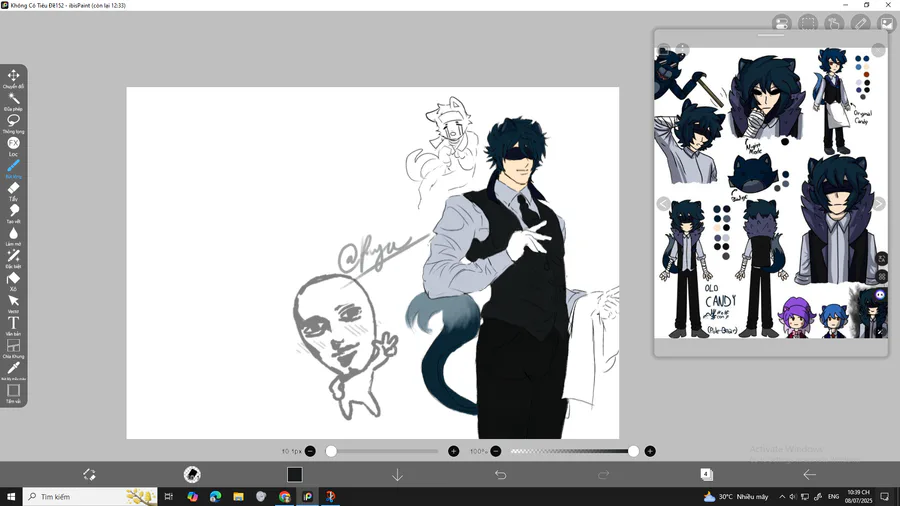Open brush settings icon in bottom bar
Viewport: 900px width, 506px height.
(192, 474)
